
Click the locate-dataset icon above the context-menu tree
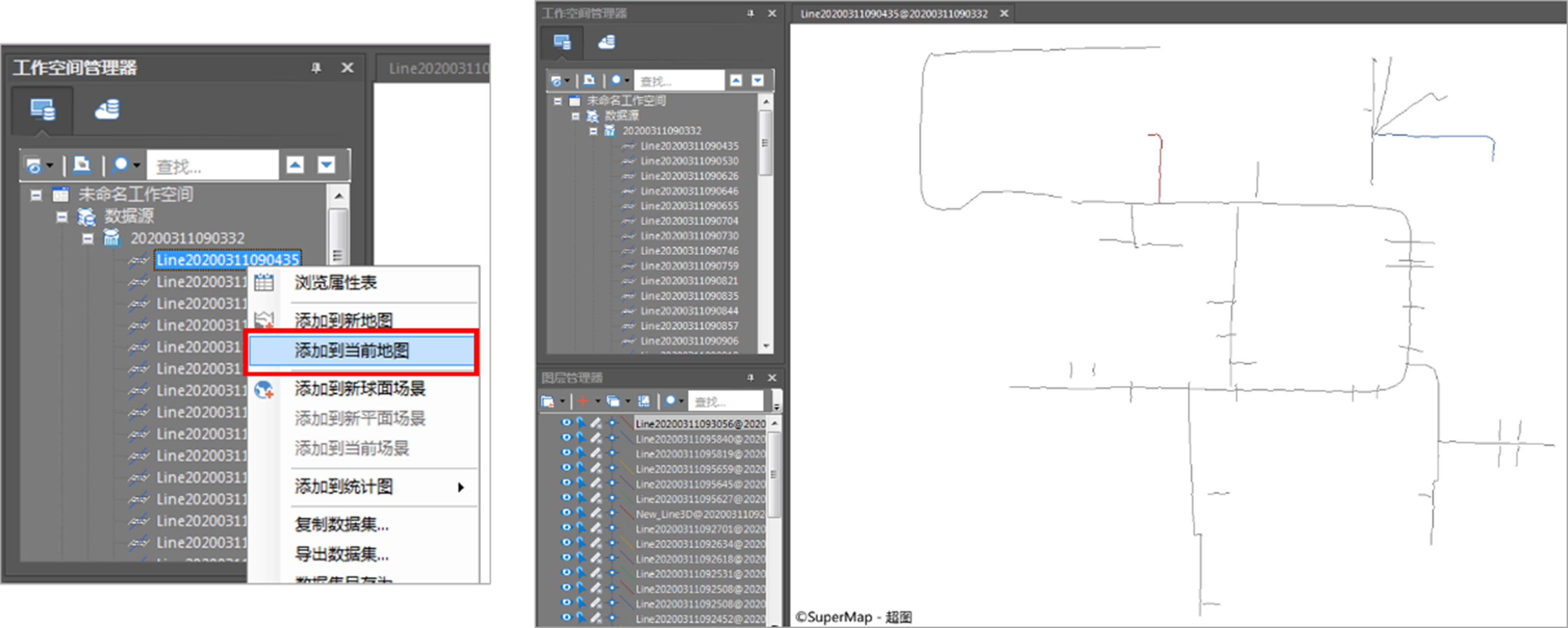pyautogui.click(x=82, y=165)
